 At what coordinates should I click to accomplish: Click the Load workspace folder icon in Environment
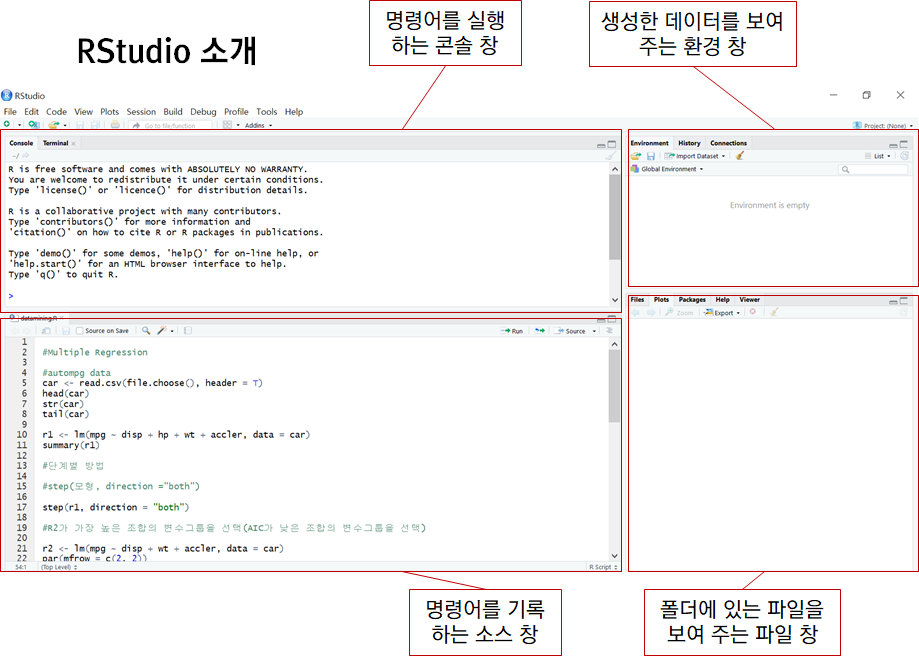[636, 156]
